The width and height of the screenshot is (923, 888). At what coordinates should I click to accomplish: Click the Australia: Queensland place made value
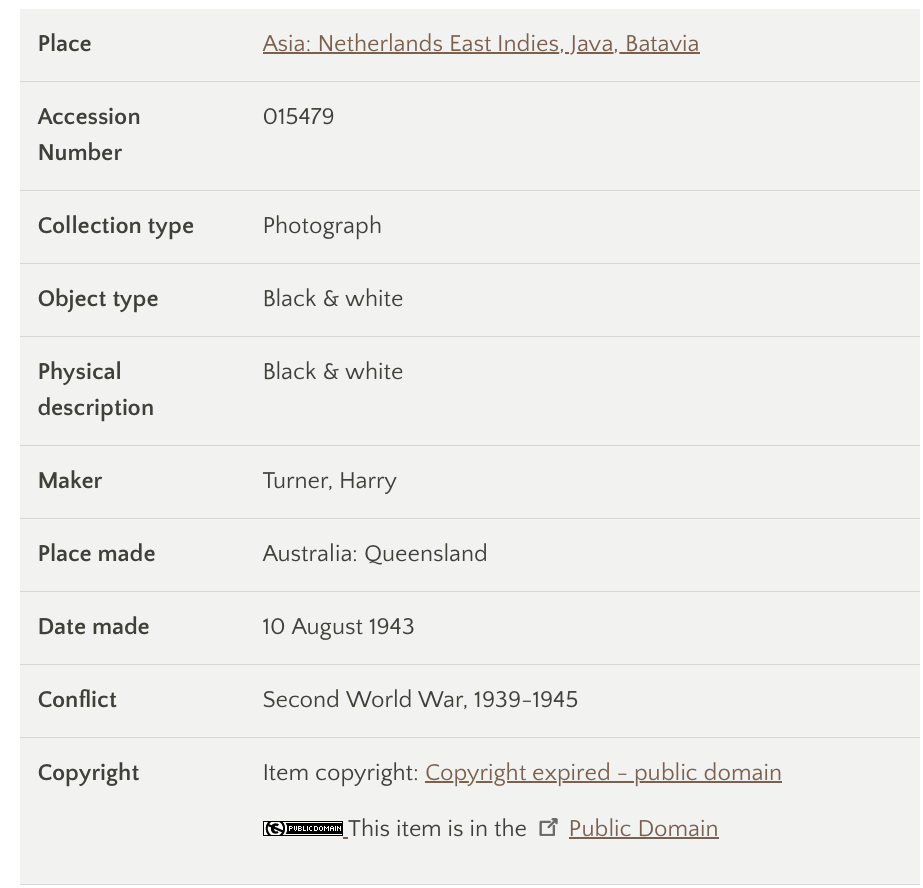(x=375, y=554)
